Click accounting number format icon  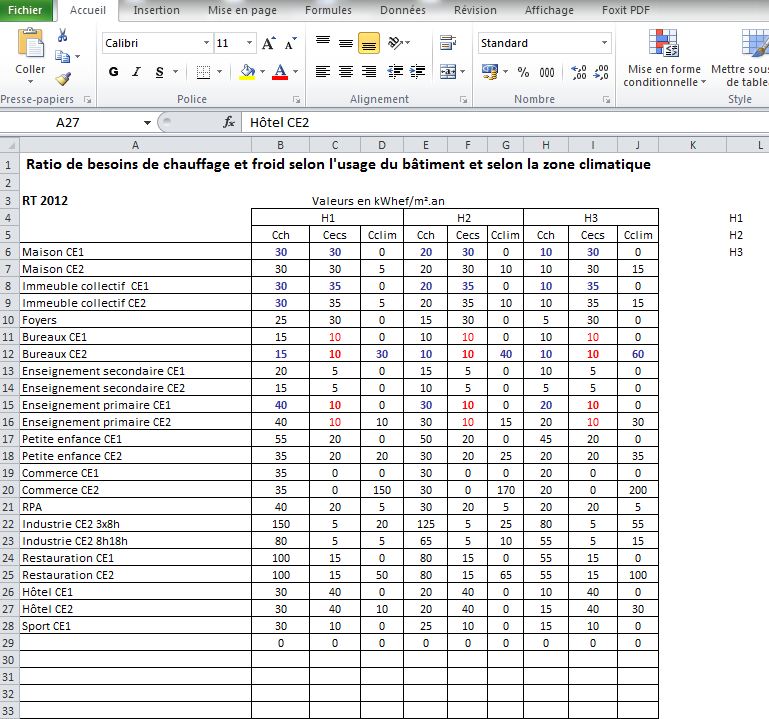tap(490, 72)
